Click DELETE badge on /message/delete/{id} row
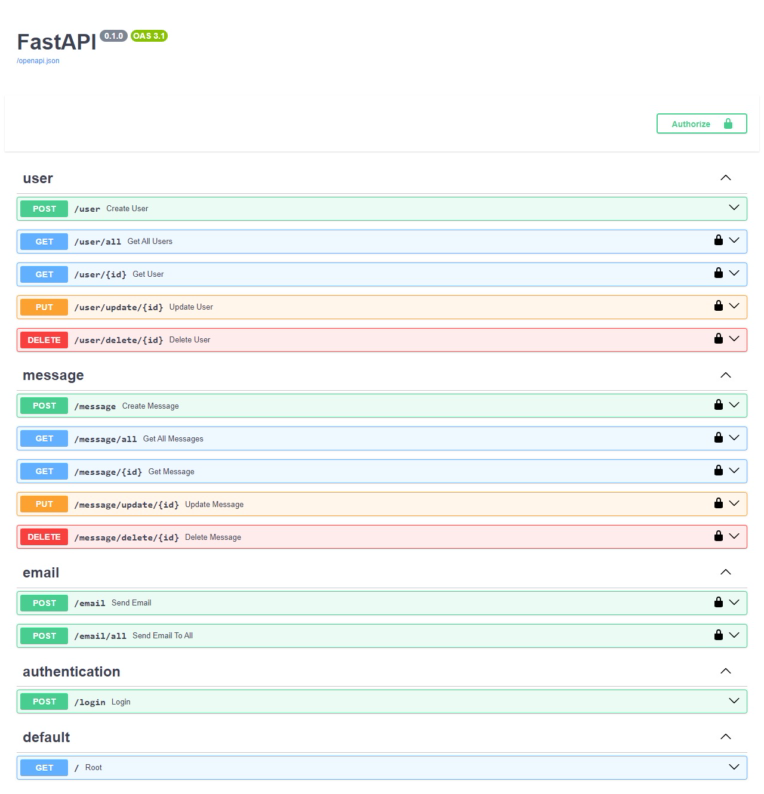764x794 pixels. tap(44, 537)
